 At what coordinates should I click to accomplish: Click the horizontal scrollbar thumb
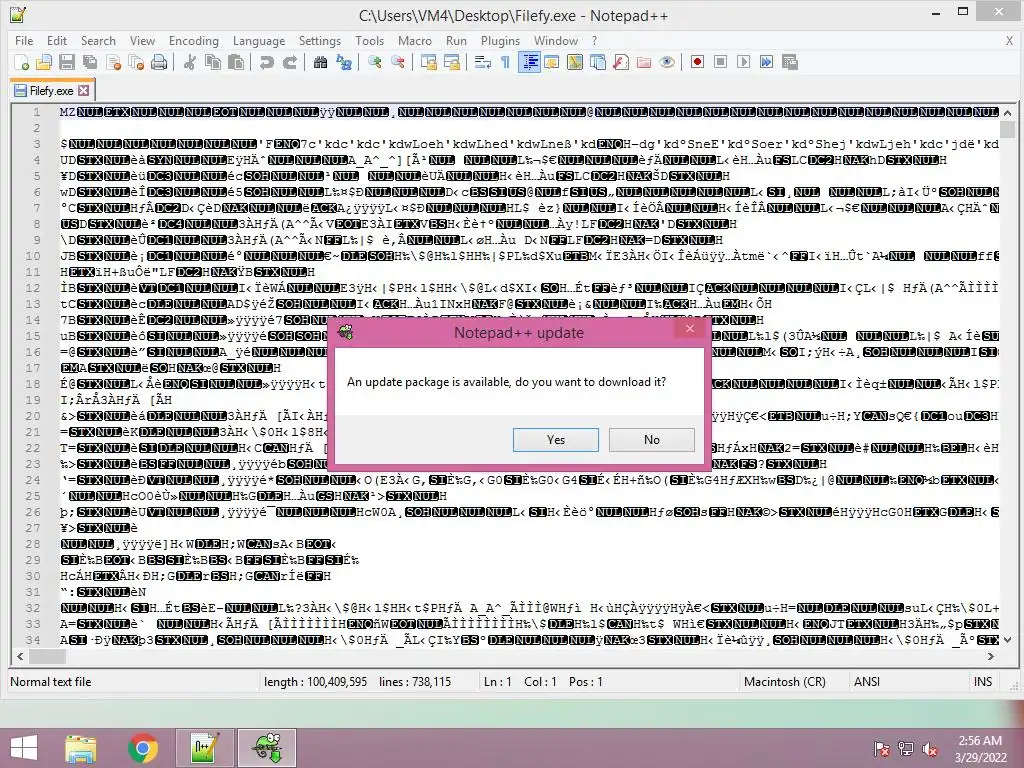click(x=46, y=656)
